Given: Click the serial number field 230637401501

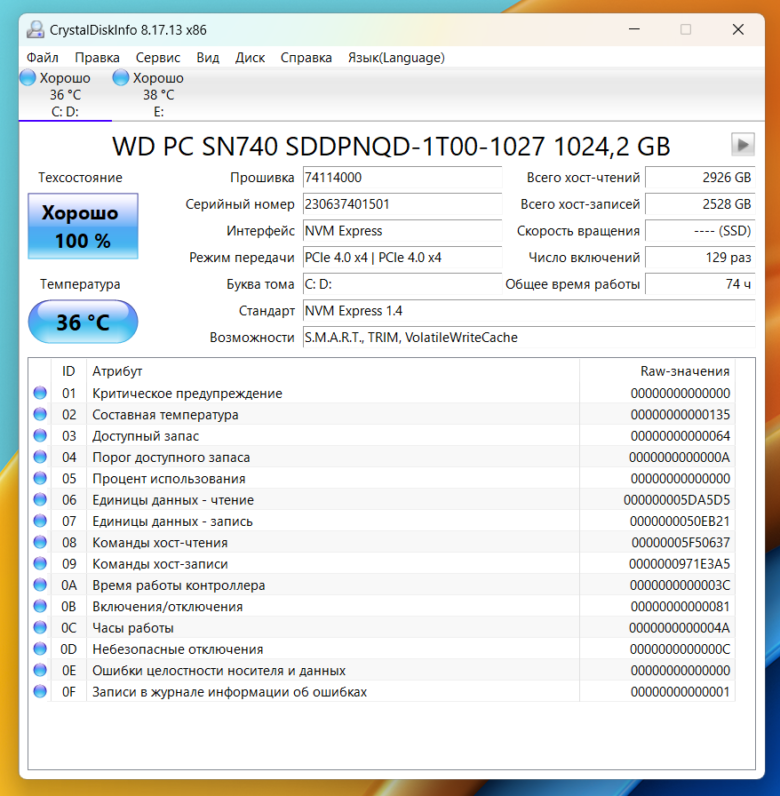Looking at the screenshot, I should tap(402, 204).
